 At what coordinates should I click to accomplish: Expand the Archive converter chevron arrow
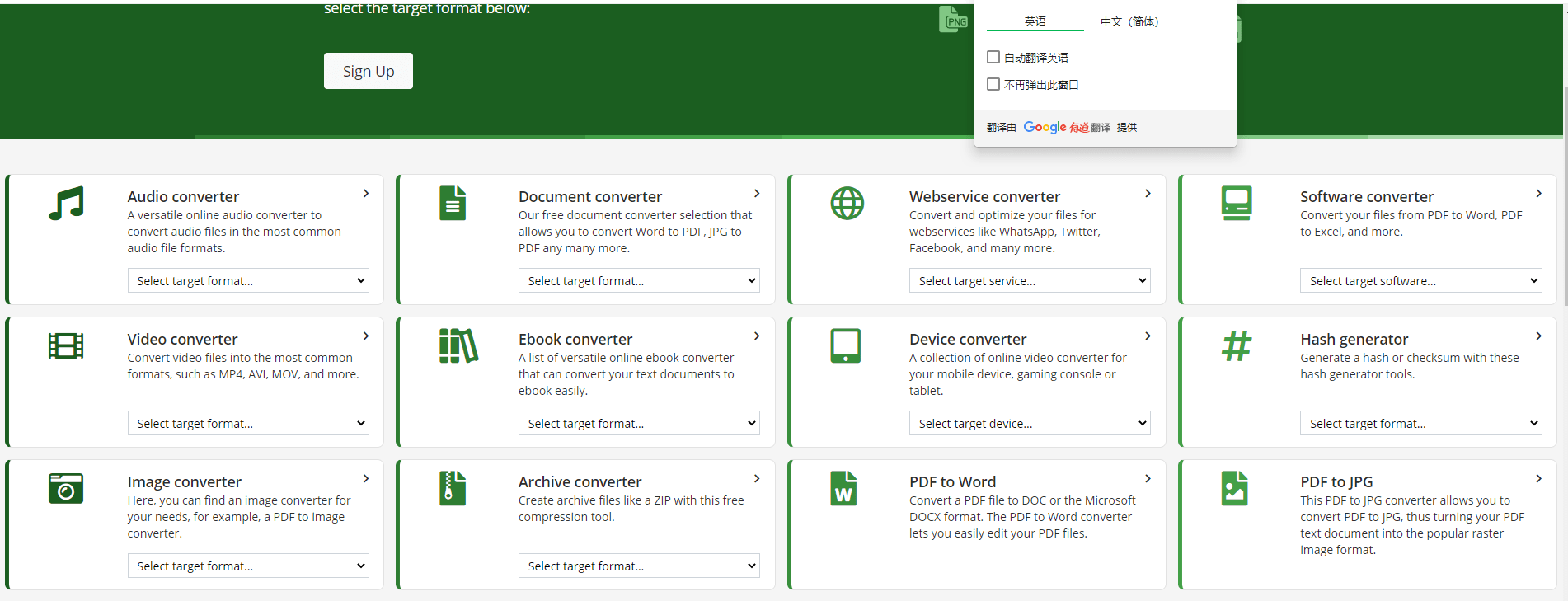pyautogui.click(x=757, y=478)
